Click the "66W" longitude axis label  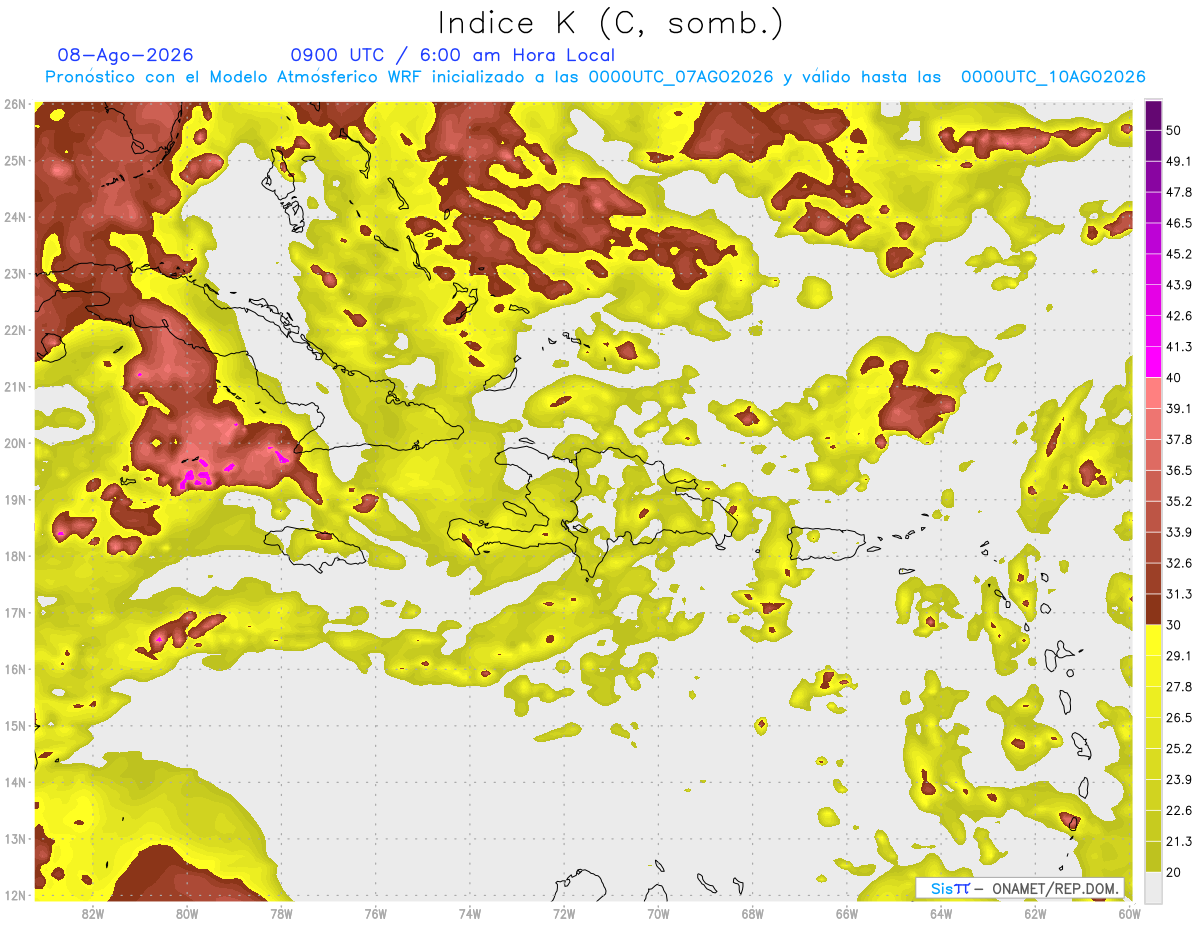(846, 912)
